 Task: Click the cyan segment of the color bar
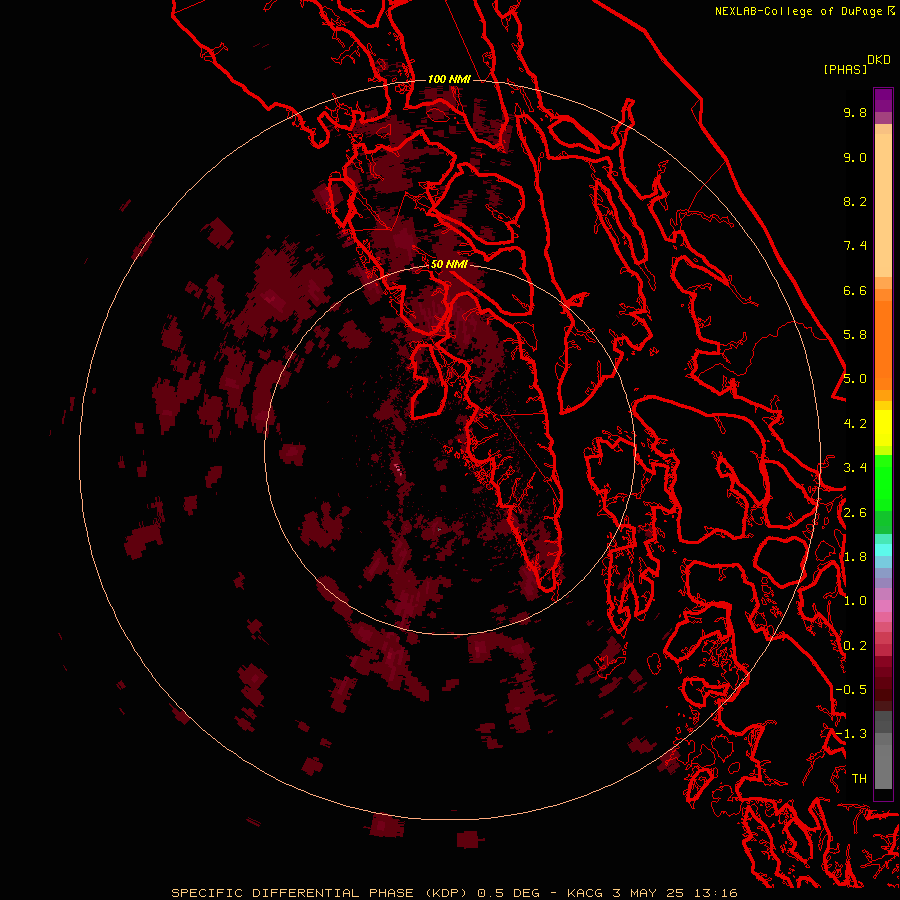tap(883, 550)
